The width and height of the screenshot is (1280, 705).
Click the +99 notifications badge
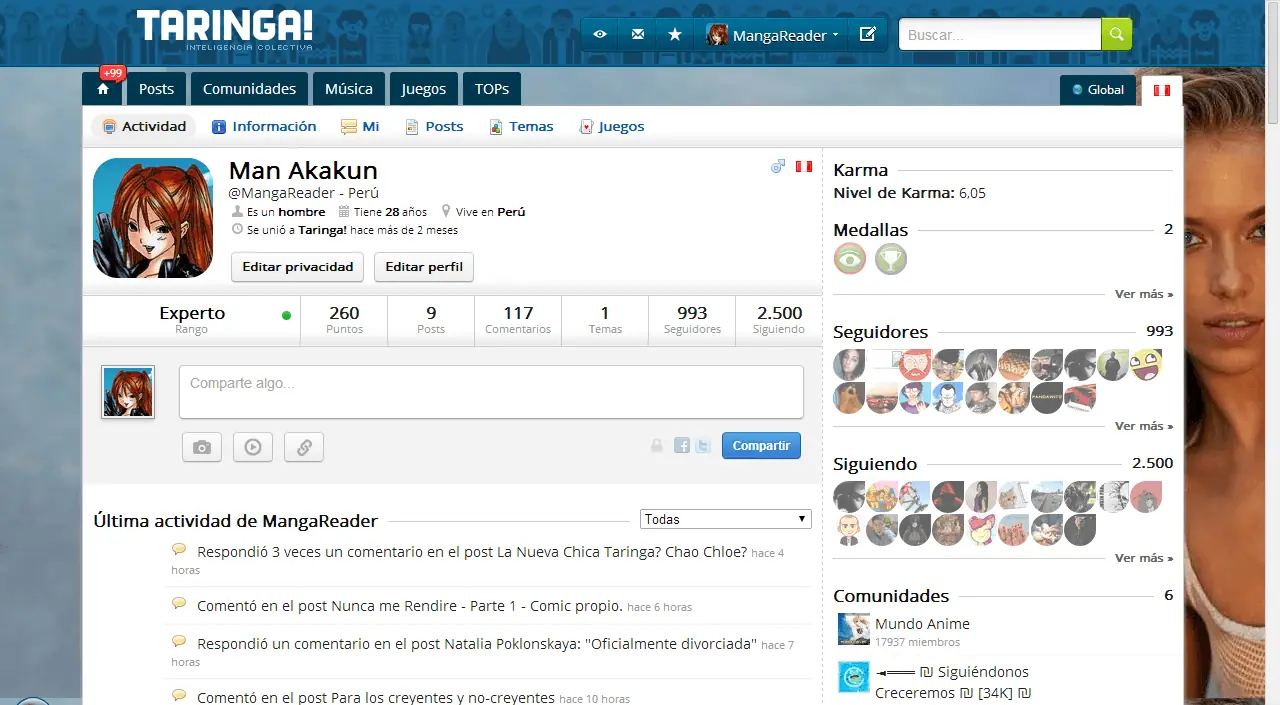112,73
